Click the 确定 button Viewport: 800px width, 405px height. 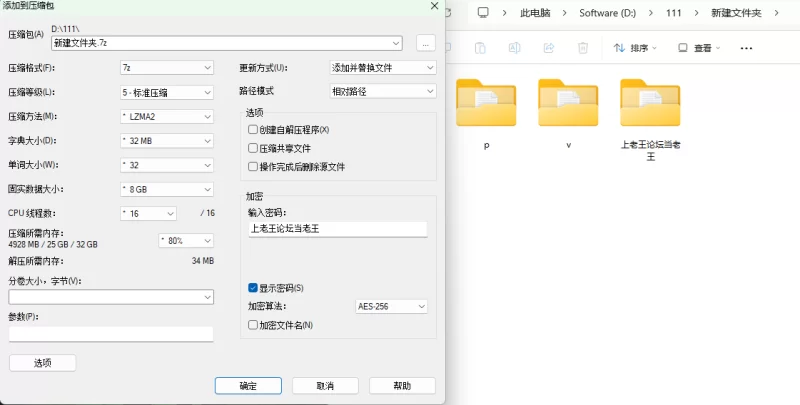pos(248,385)
